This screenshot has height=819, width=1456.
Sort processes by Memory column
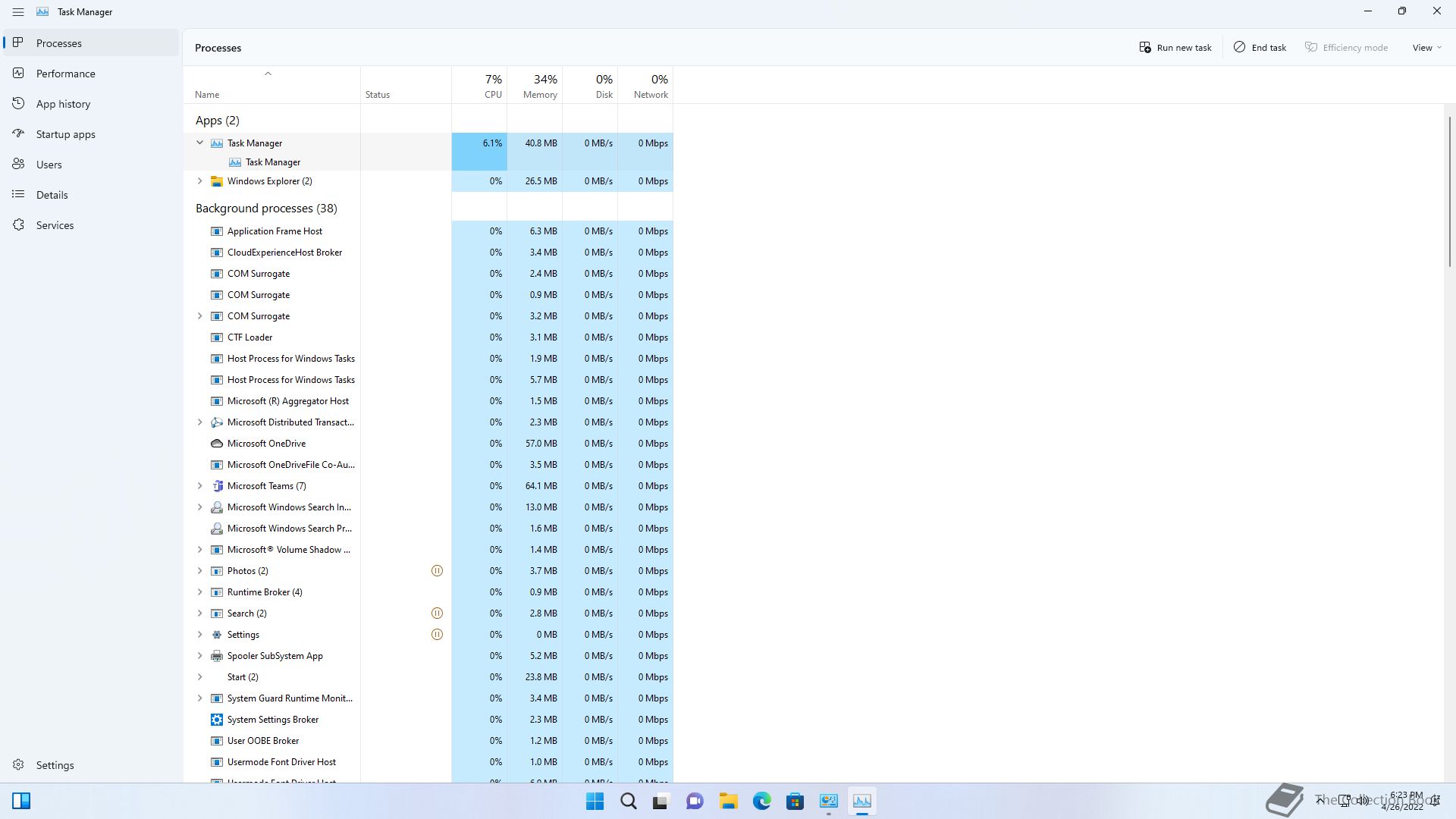point(535,85)
